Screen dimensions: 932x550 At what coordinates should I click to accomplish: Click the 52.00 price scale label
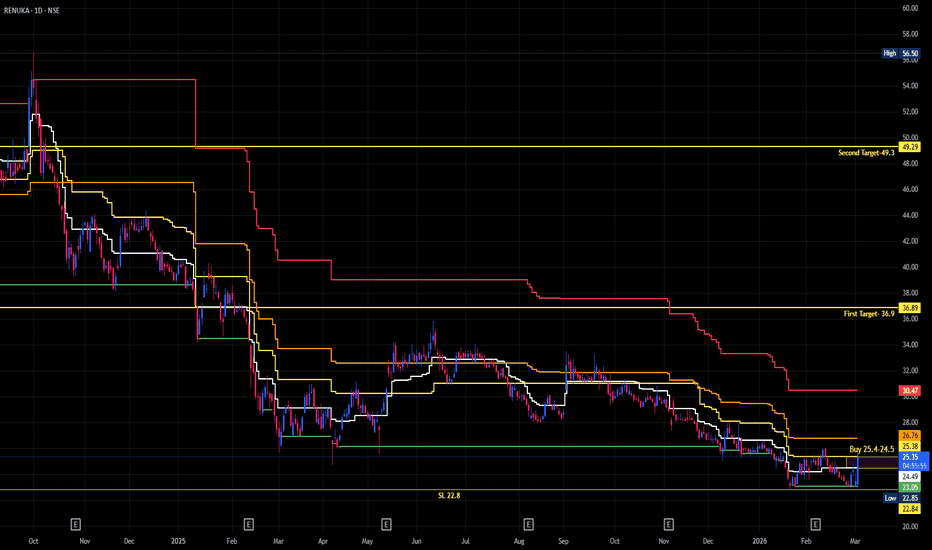(x=910, y=112)
